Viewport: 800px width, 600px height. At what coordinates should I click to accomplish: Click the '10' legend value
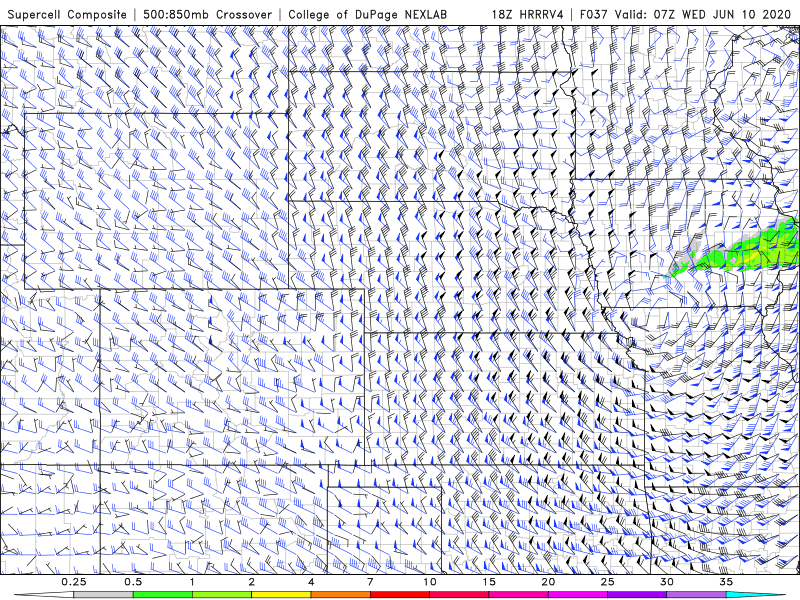pyautogui.click(x=430, y=582)
